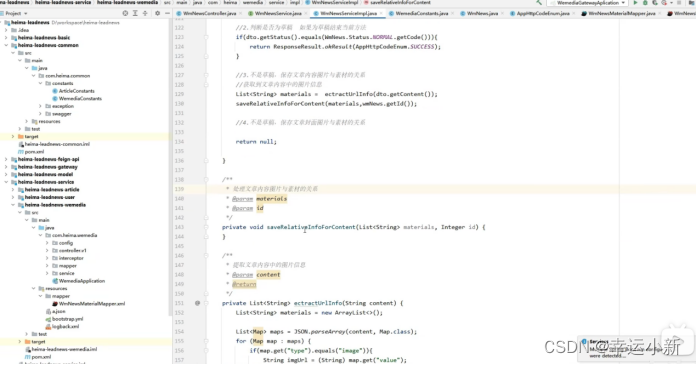Collapse all nodes in Project panel
This screenshot has height=365, width=696.
click(145, 13)
